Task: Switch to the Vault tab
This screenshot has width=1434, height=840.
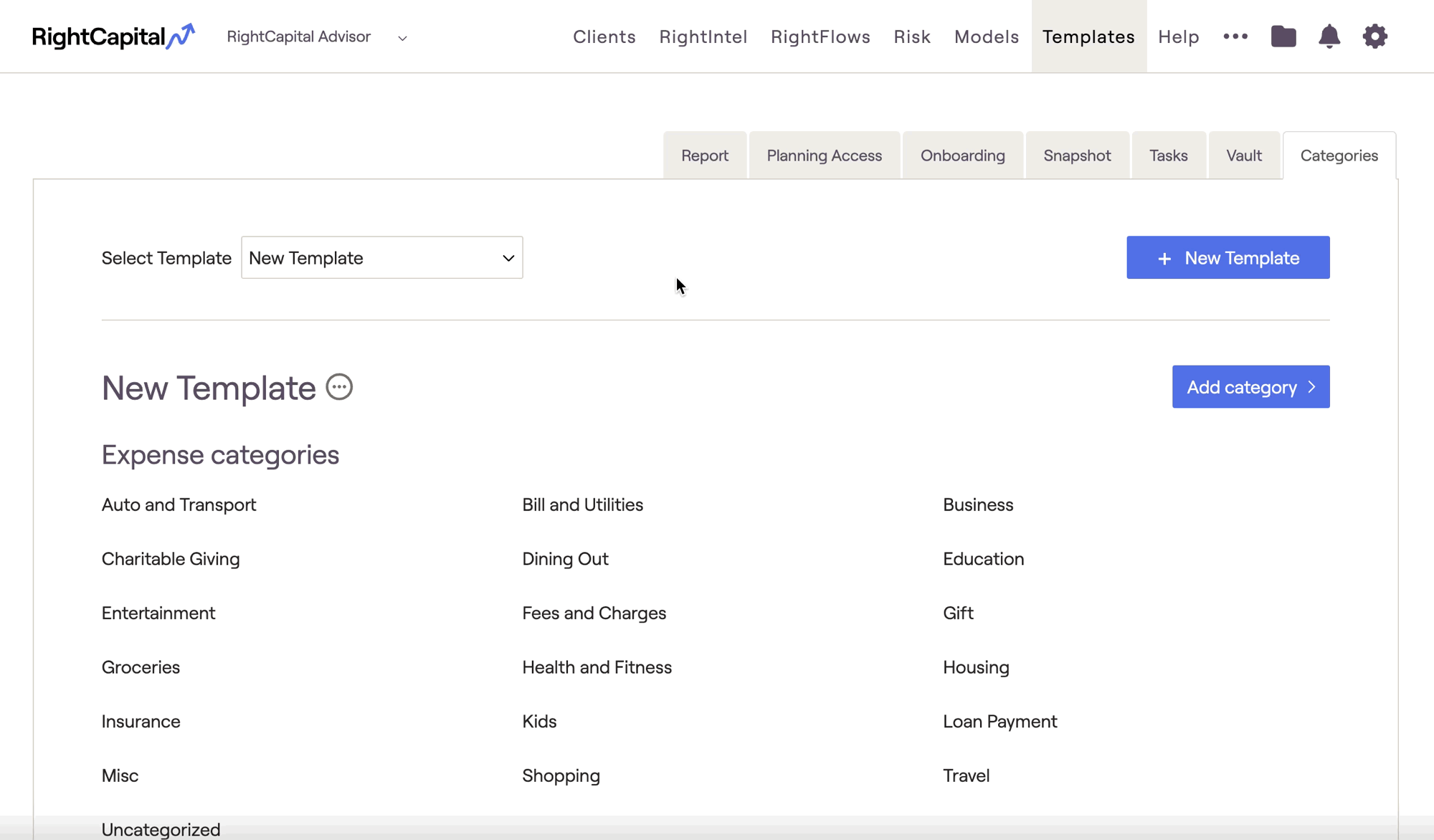Action: pyautogui.click(x=1244, y=156)
